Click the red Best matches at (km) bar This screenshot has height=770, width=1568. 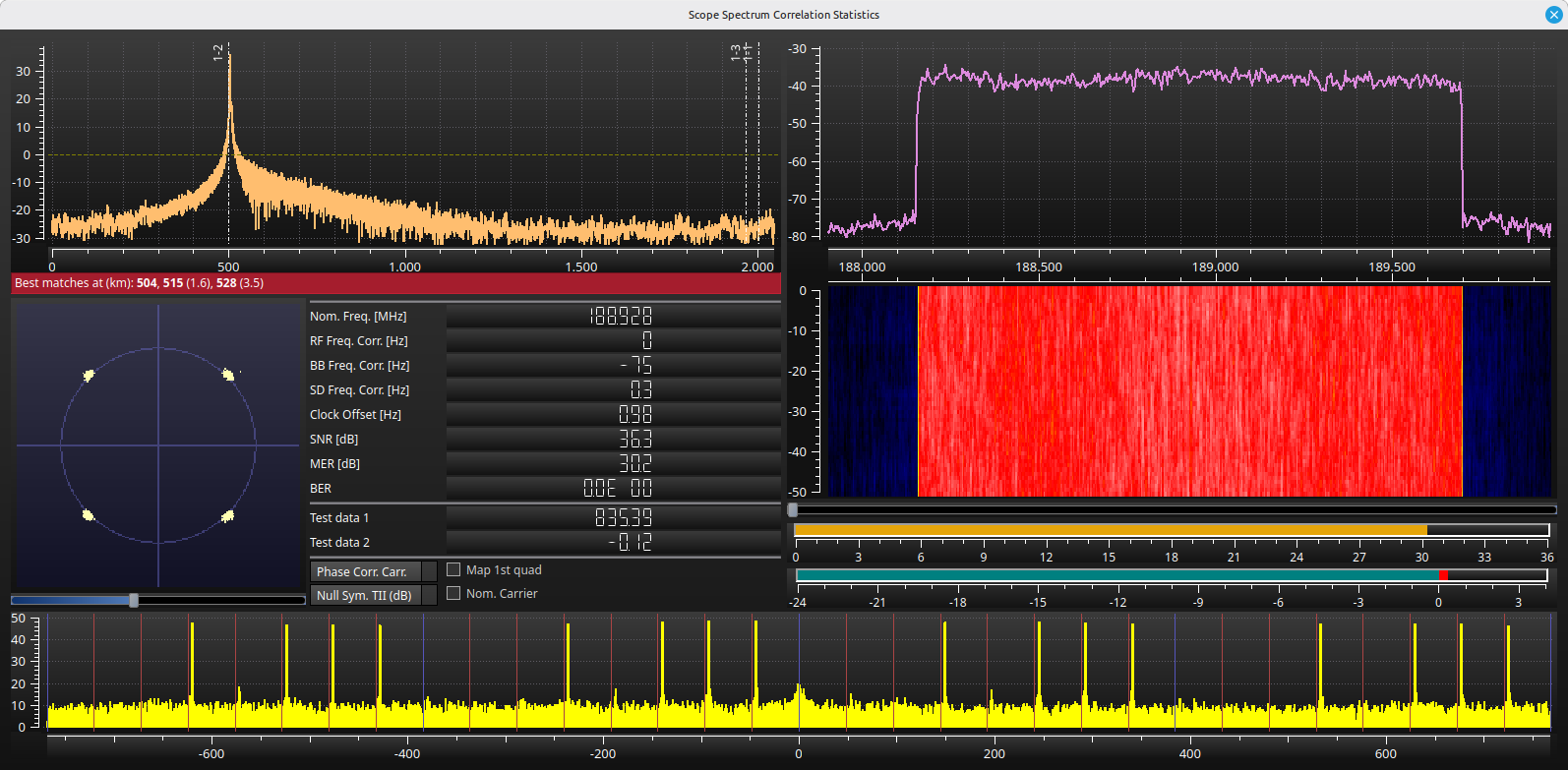tap(395, 283)
